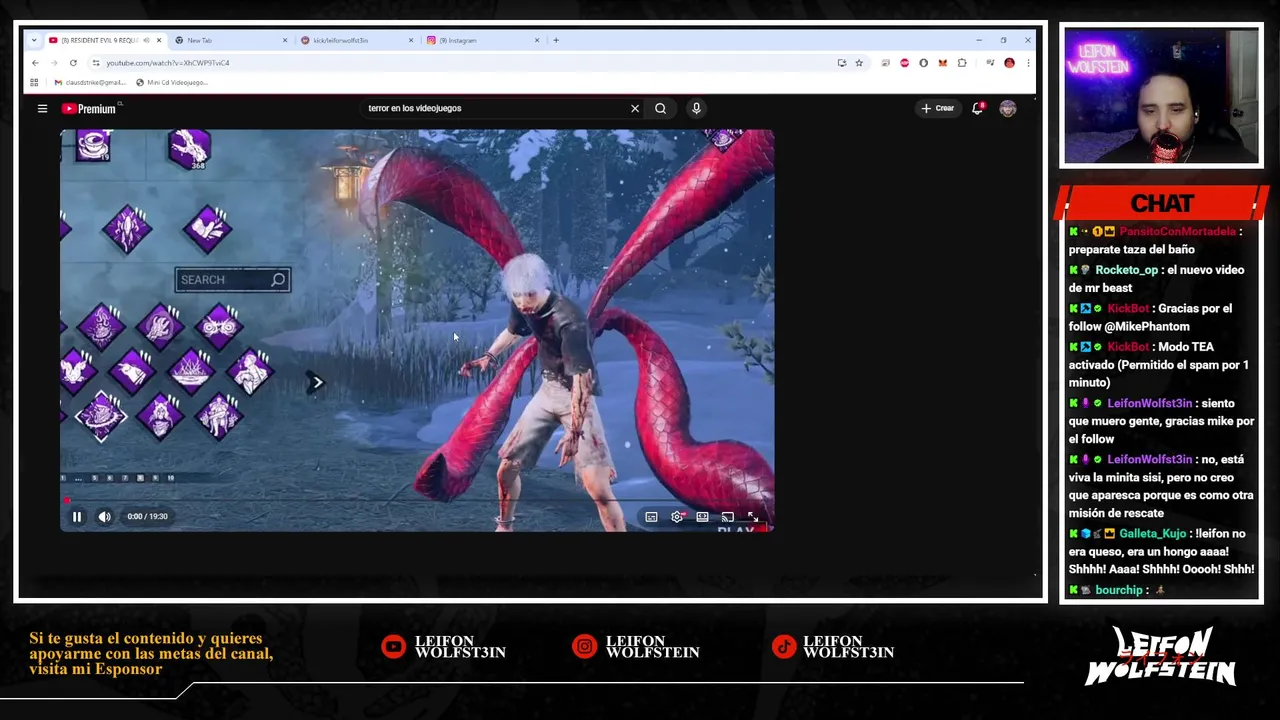Open a new browser tab with plus button

click(556, 40)
